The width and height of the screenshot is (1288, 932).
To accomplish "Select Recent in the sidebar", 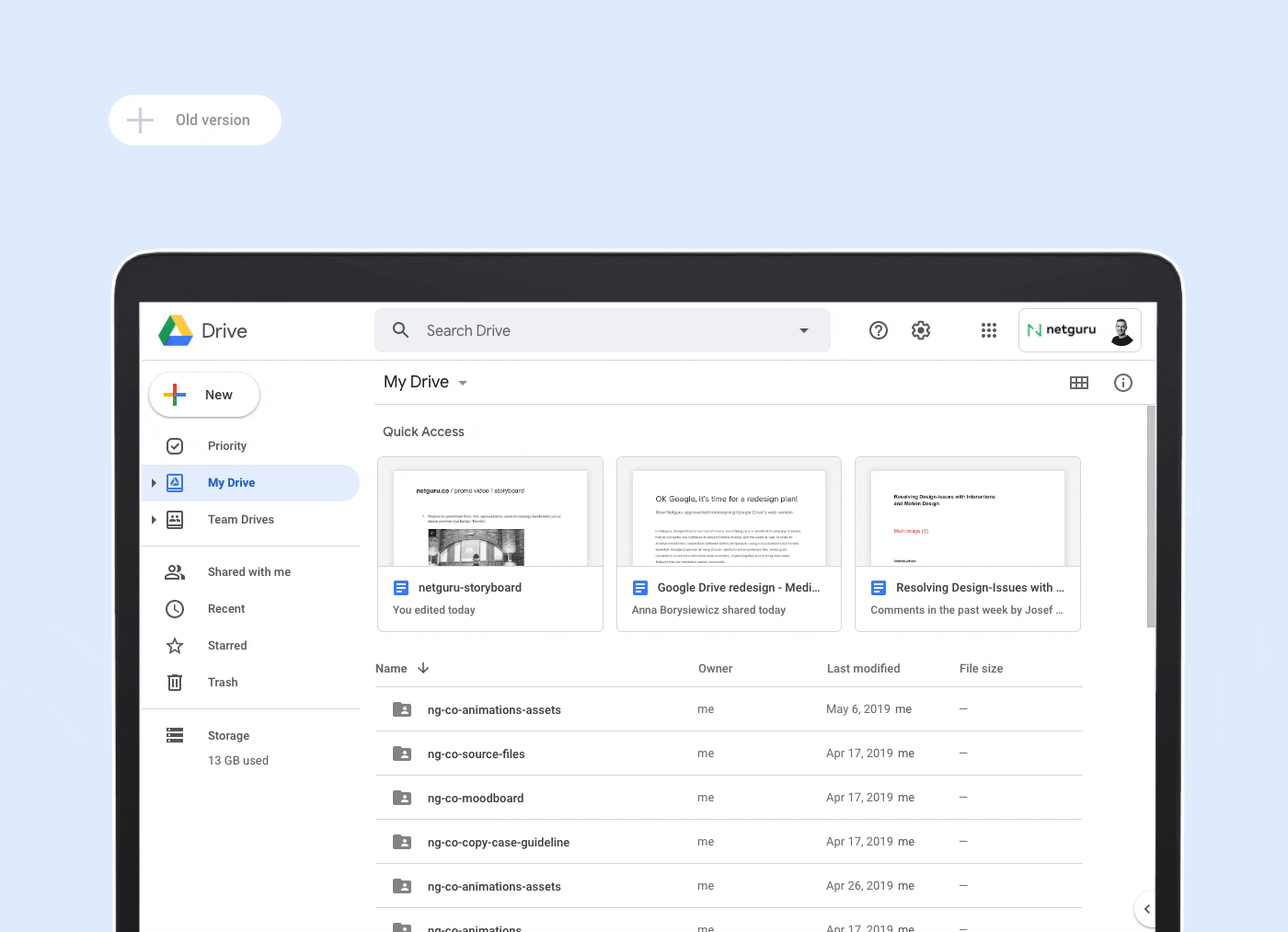I will click(226, 609).
